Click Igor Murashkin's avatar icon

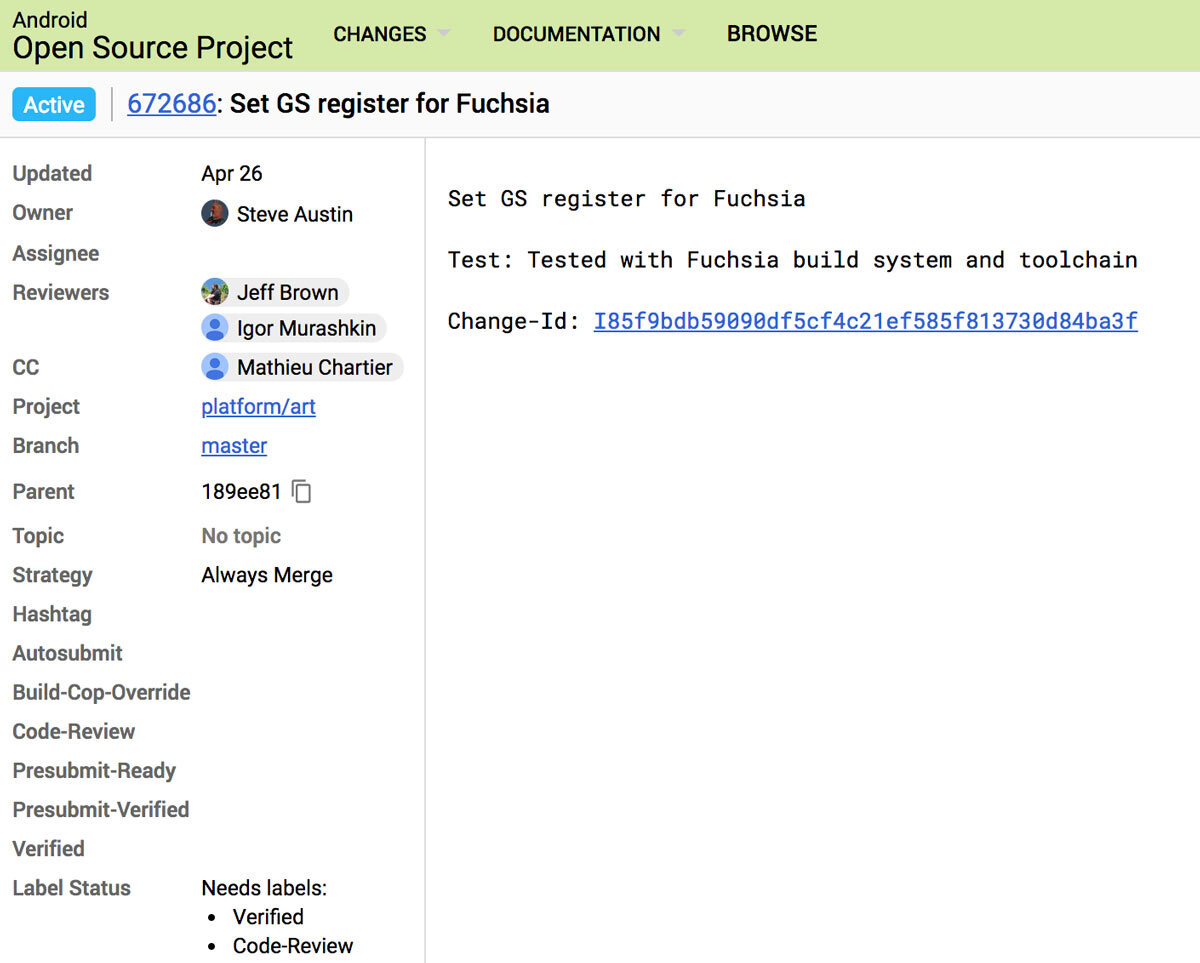click(x=215, y=328)
